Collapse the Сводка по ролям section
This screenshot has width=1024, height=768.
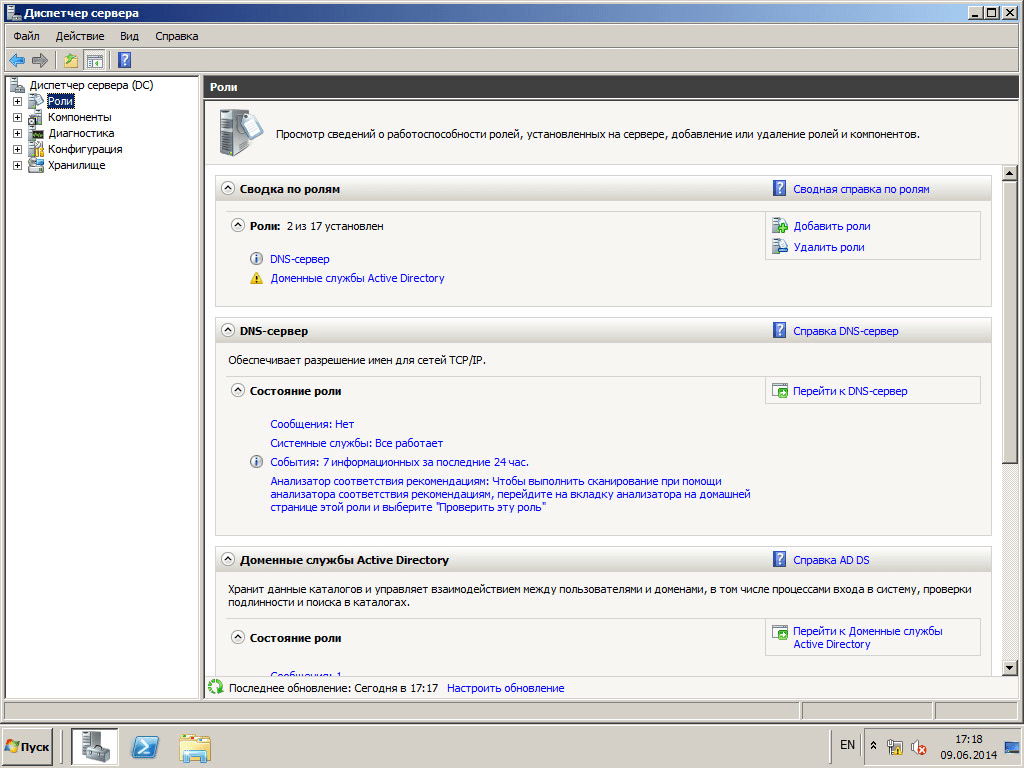[x=228, y=188]
